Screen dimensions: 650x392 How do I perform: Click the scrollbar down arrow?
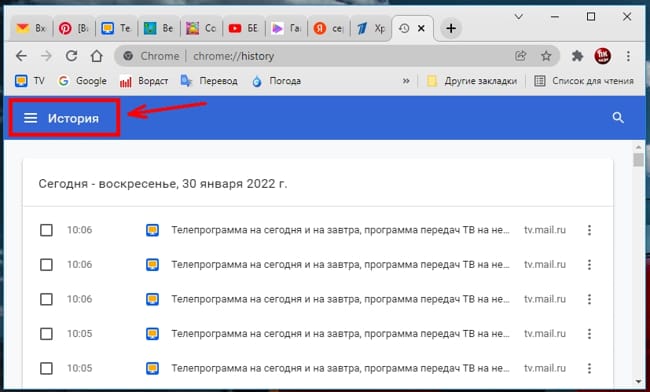point(638,381)
